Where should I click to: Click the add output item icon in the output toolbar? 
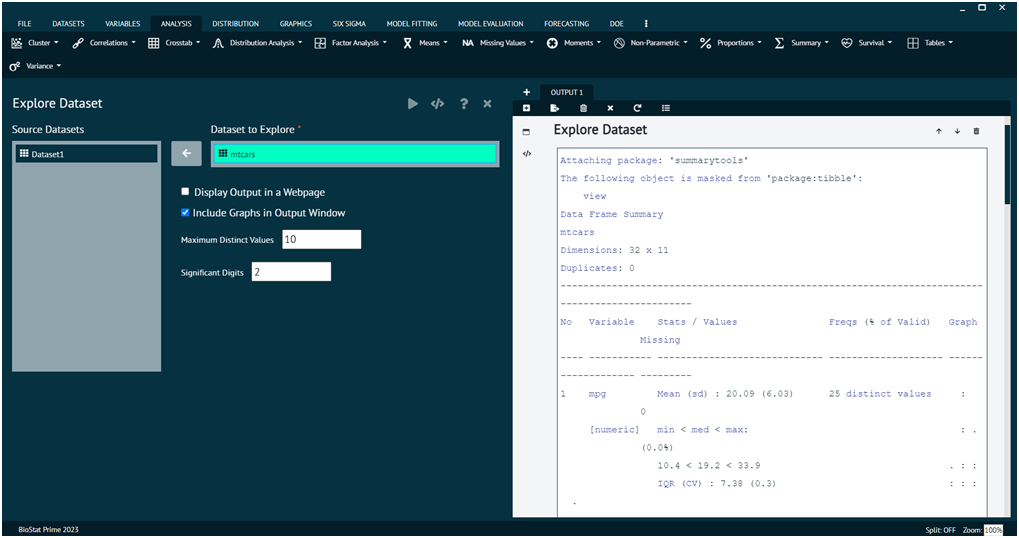526,108
